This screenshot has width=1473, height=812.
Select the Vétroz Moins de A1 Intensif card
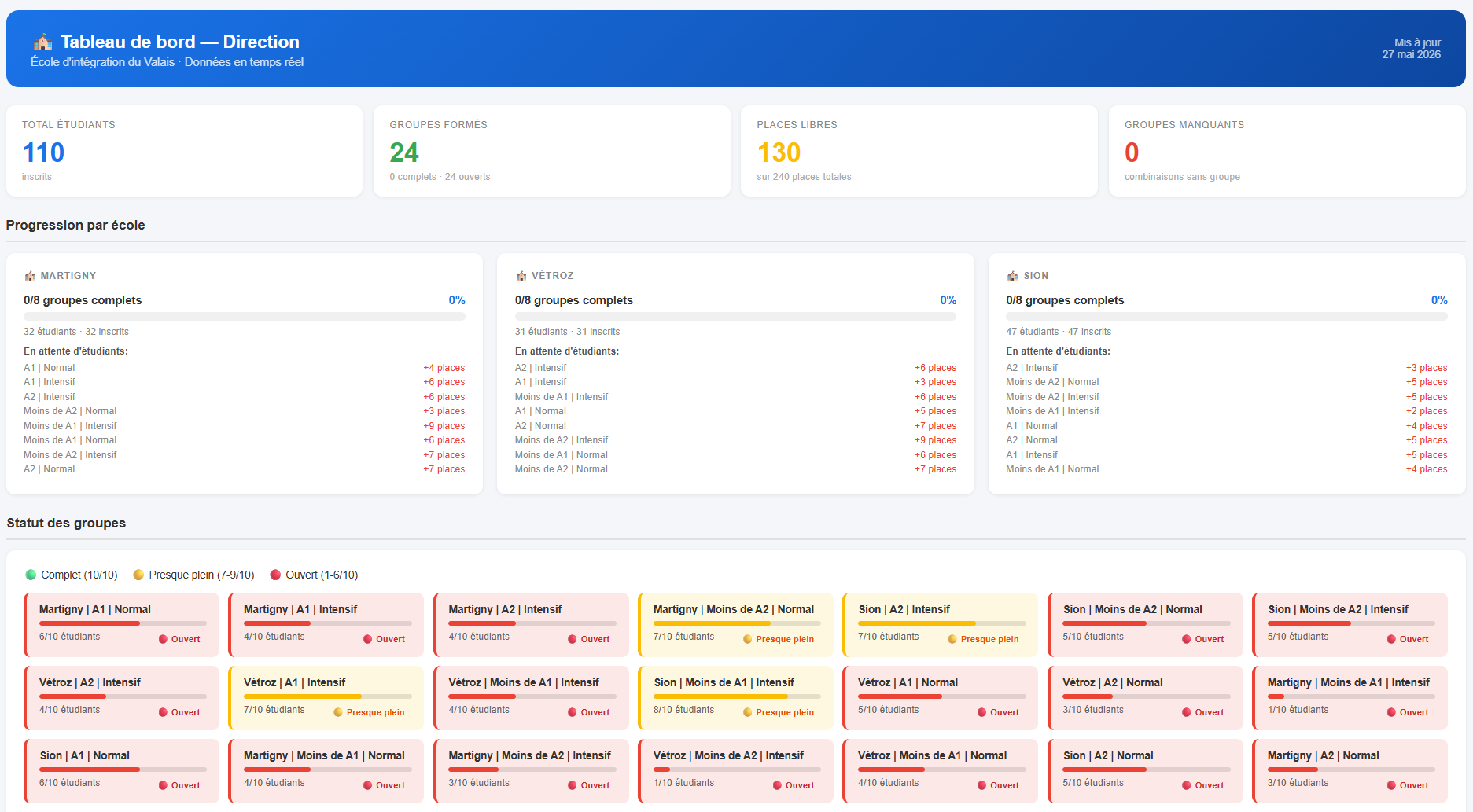click(531, 697)
